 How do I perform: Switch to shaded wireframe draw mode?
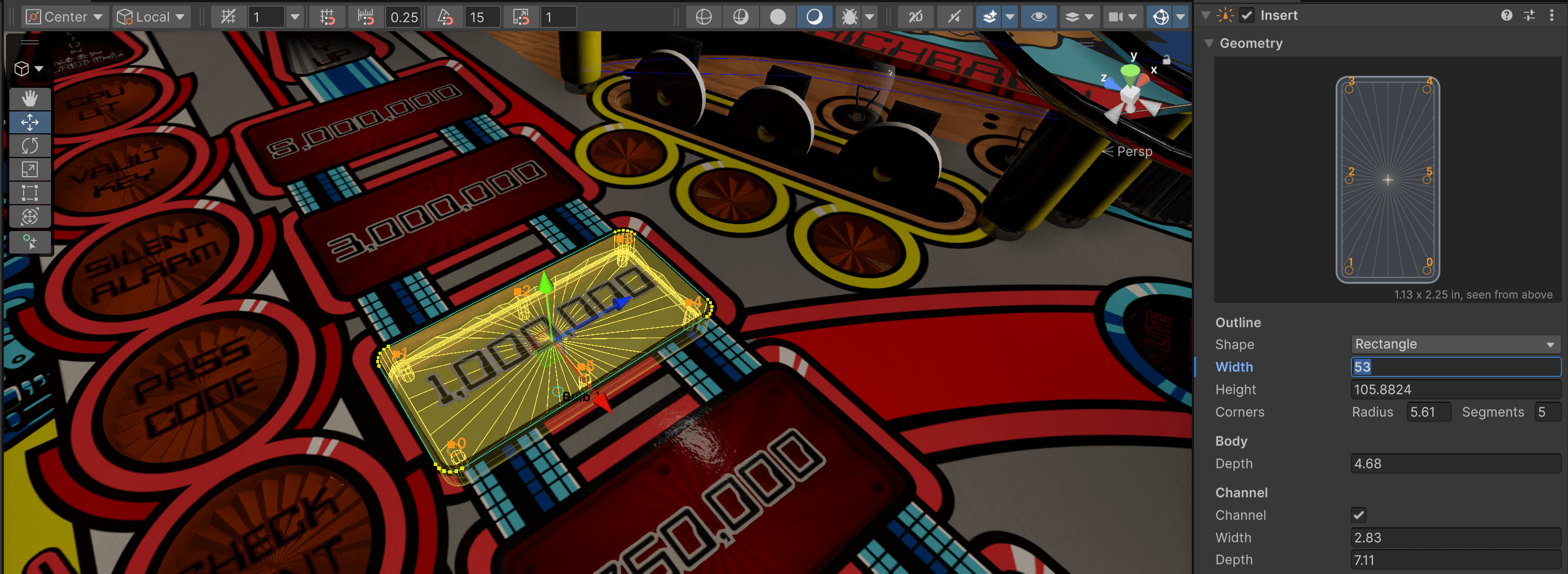[x=741, y=17]
